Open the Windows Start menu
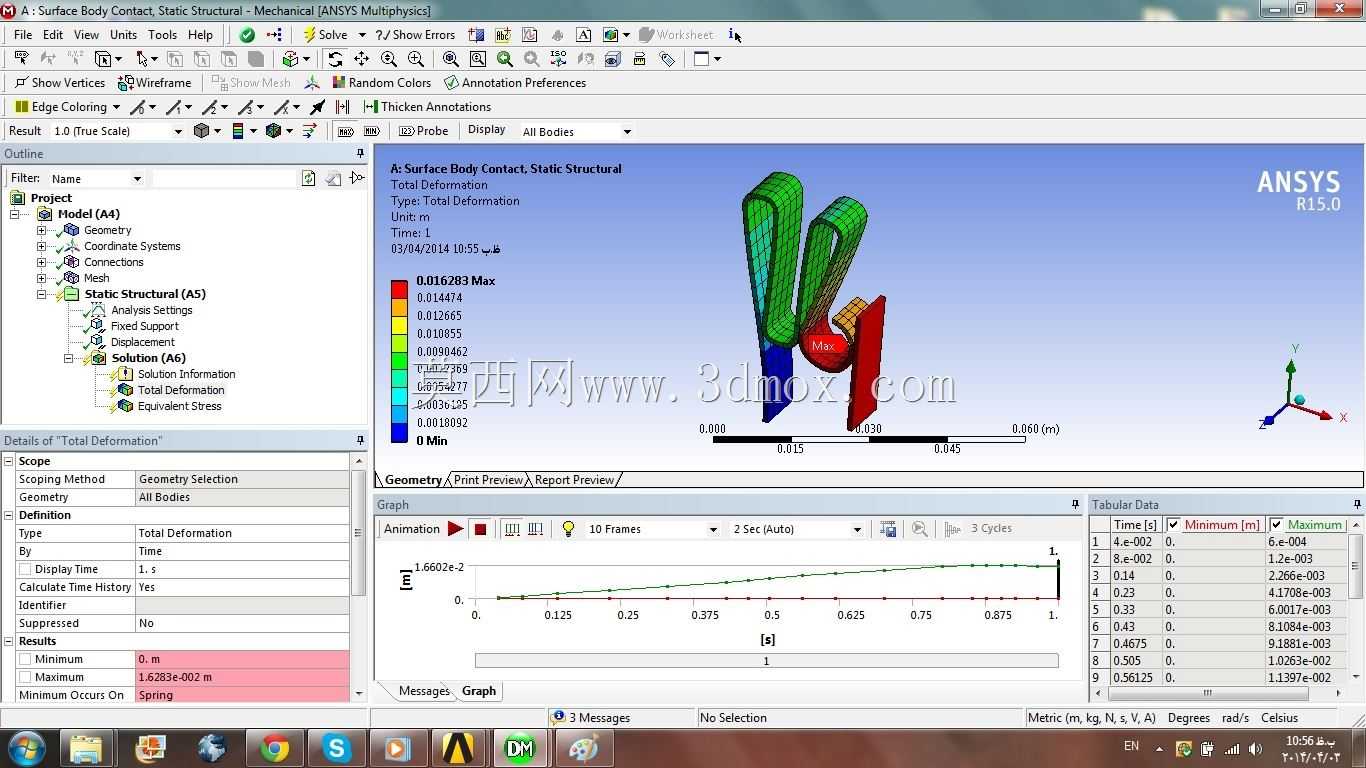 pos(27,748)
